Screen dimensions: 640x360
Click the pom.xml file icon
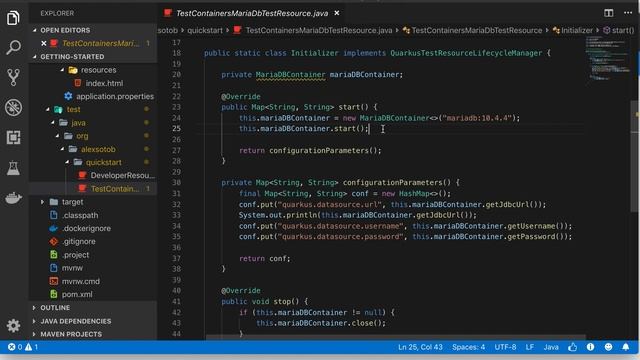pos(53,294)
